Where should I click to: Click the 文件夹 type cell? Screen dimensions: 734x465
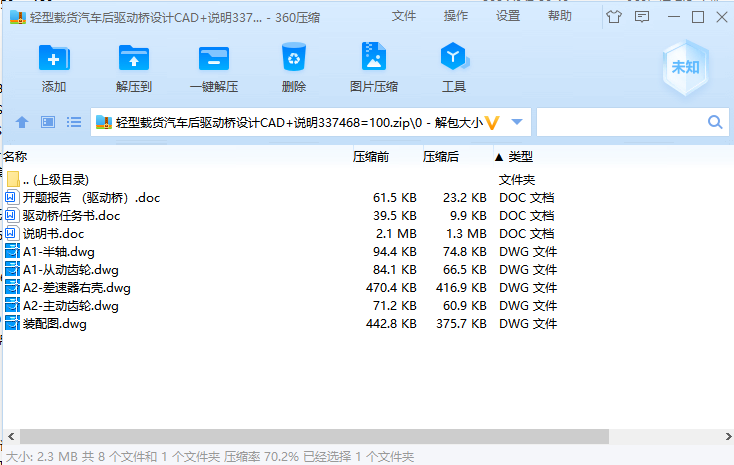pyautogui.click(x=517, y=180)
